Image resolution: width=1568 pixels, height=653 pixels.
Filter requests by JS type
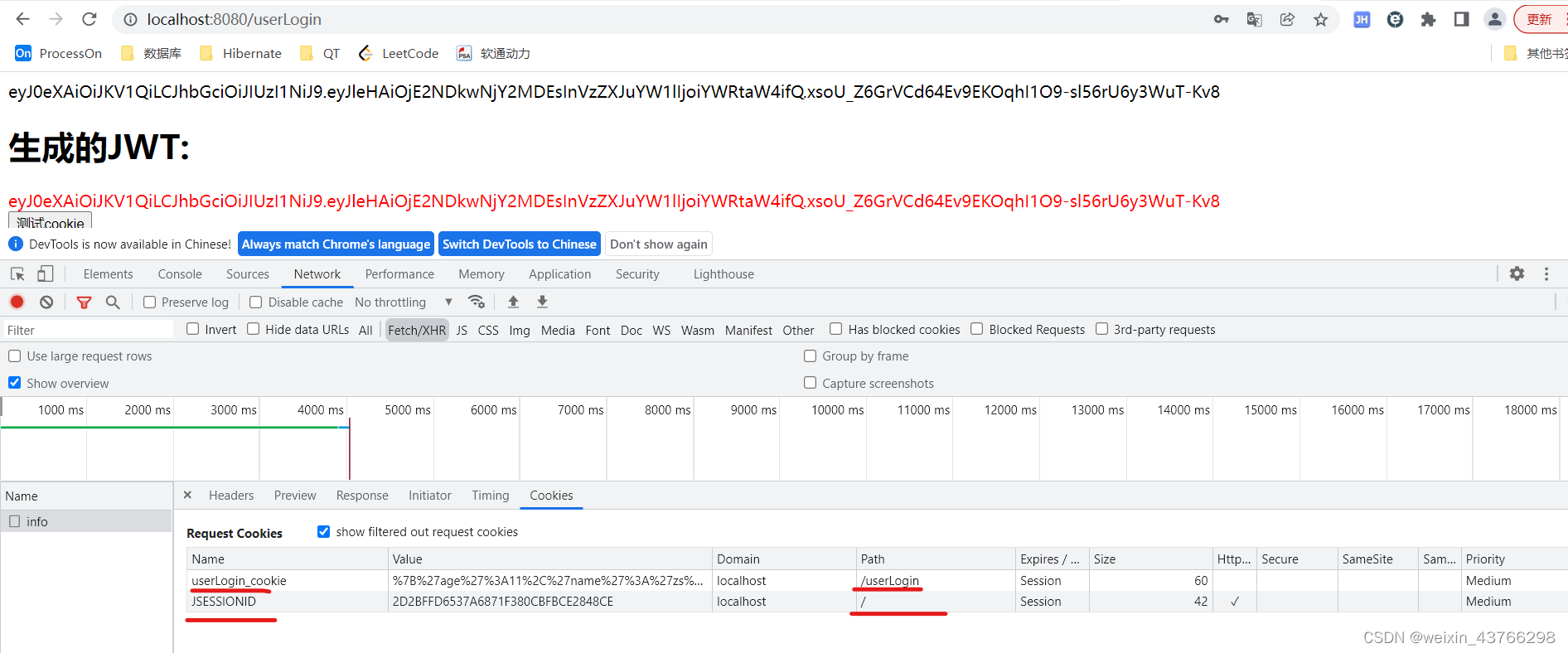point(462,330)
